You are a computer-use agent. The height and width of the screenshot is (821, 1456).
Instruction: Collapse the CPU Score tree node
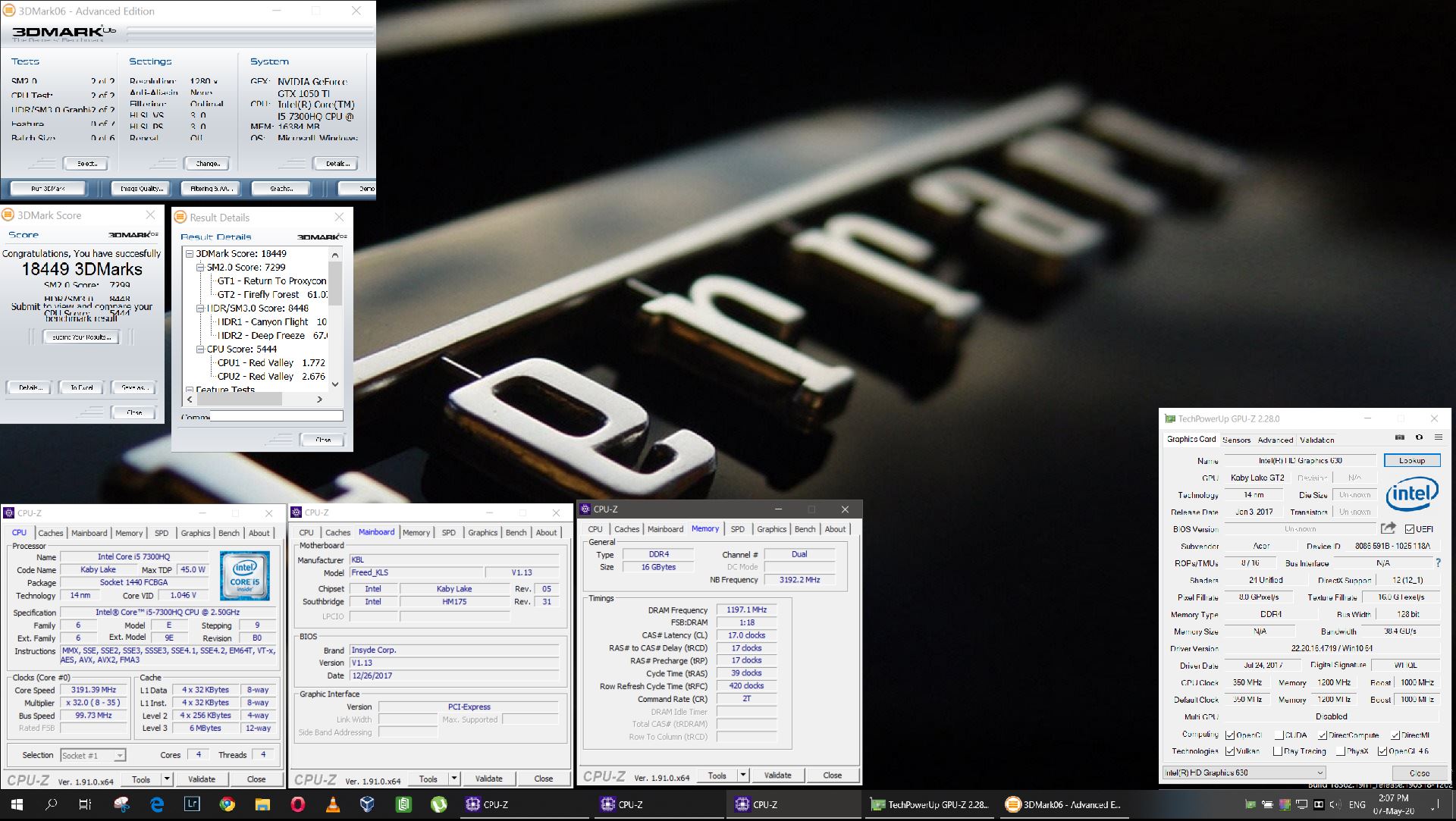click(x=200, y=349)
